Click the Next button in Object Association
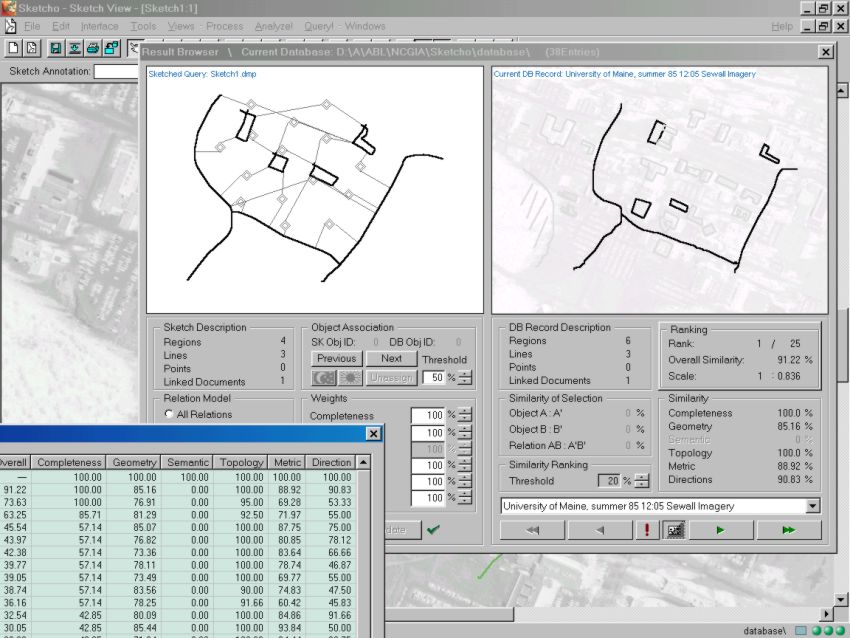850x638 pixels. tap(391, 358)
